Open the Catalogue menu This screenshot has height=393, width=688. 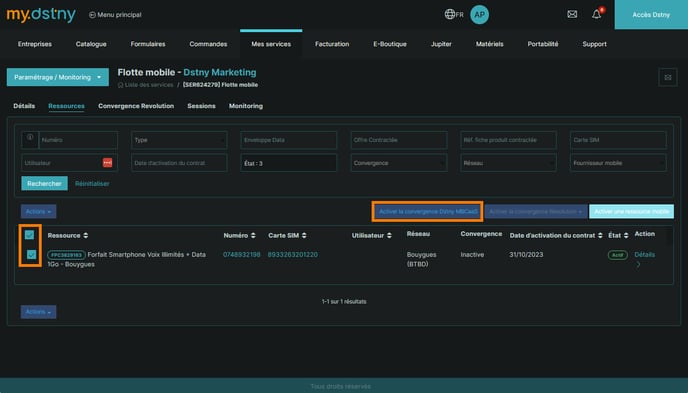[91, 44]
